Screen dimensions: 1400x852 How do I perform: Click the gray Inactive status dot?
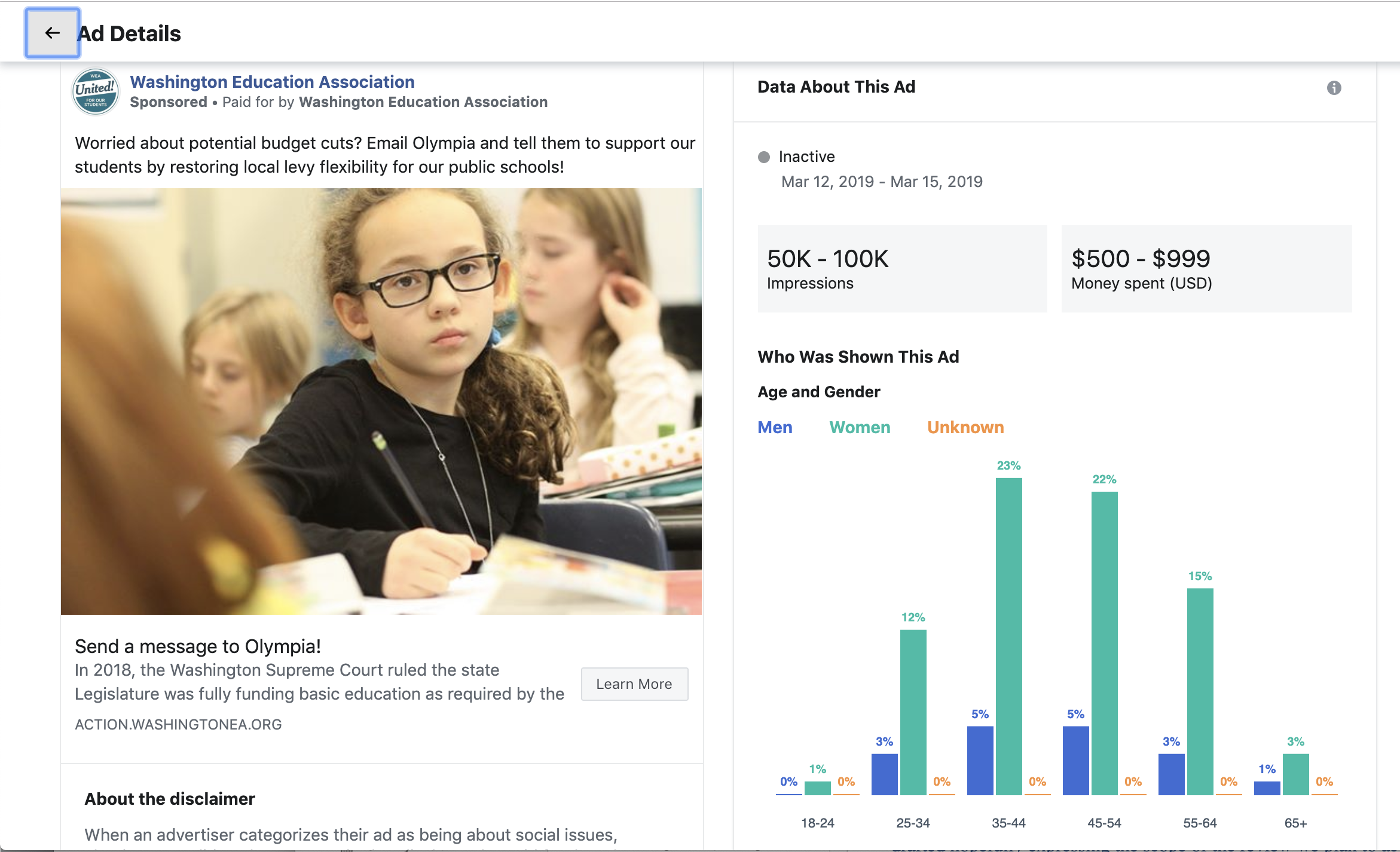pyautogui.click(x=763, y=157)
